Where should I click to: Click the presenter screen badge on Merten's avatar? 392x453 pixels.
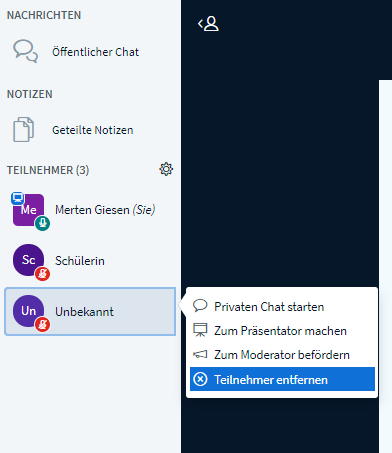[x=18, y=198]
